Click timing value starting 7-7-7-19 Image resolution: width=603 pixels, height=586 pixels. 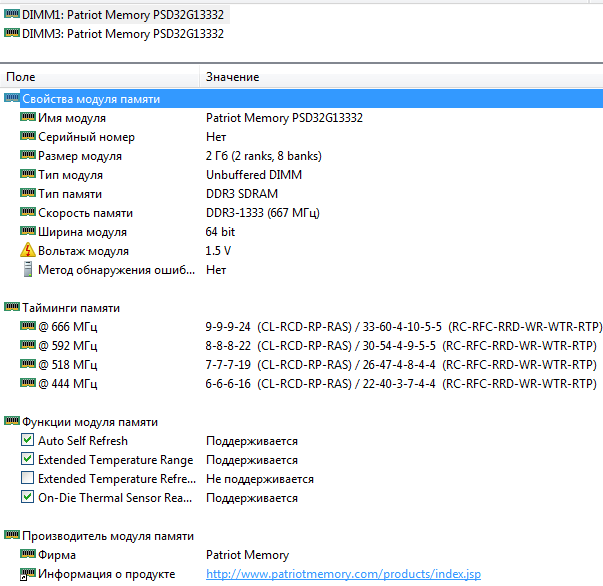pyautogui.click(x=401, y=365)
